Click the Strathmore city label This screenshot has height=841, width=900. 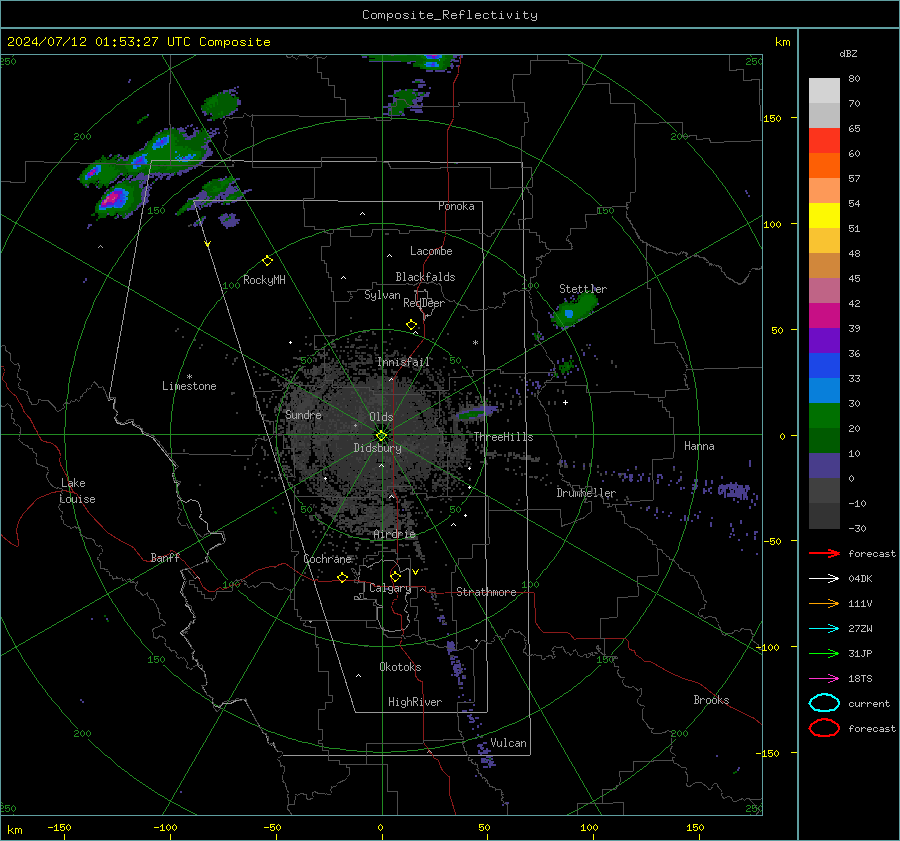point(486,592)
